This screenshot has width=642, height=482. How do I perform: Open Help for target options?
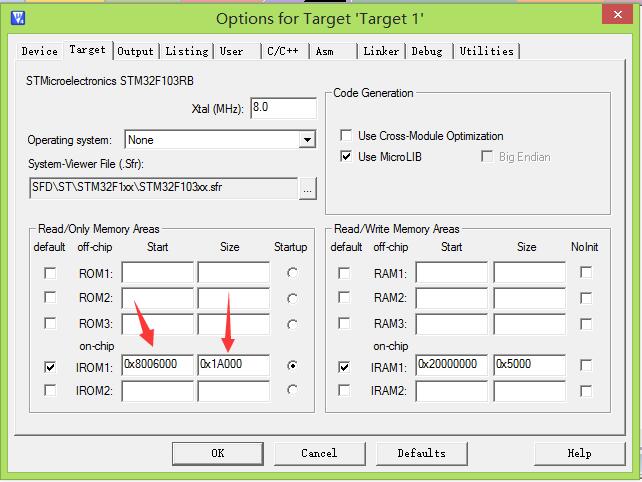click(x=579, y=453)
